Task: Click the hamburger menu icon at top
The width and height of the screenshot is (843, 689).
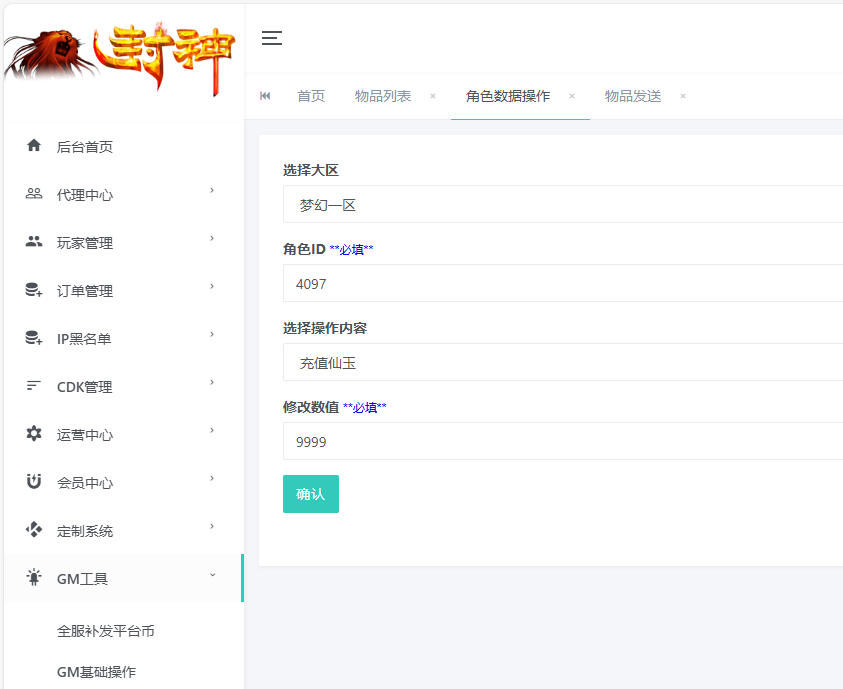Action: pyautogui.click(x=271, y=38)
